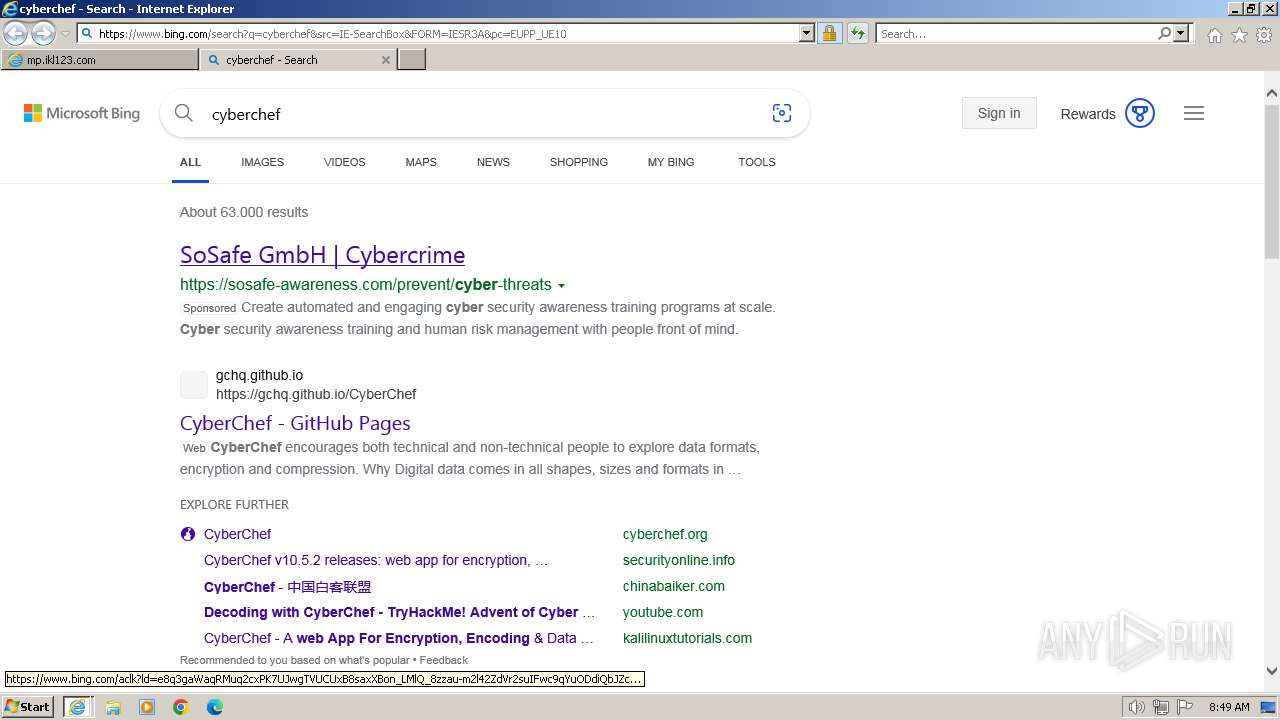This screenshot has height=720, width=1280.
Task: Click the cyberchef.org domain text
Action: click(x=665, y=534)
